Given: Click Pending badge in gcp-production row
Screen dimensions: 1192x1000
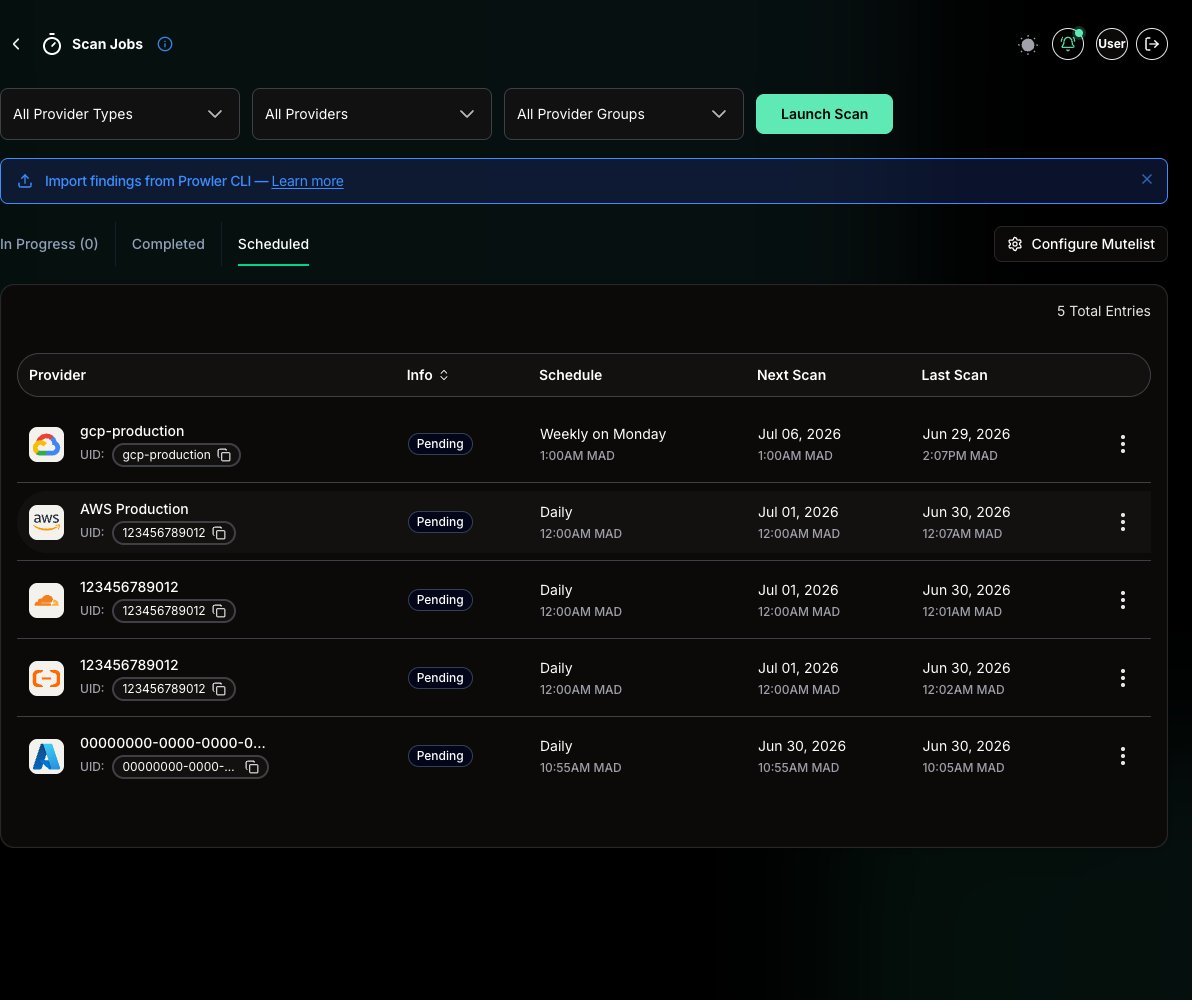Looking at the screenshot, I should click(x=440, y=444).
